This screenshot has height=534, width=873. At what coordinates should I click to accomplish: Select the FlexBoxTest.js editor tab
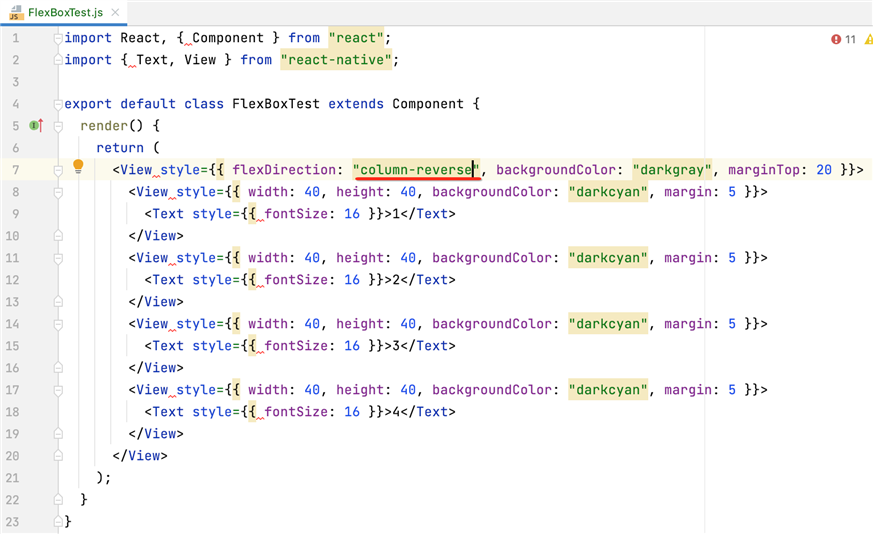pyautogui.click(x=64, y=12)
